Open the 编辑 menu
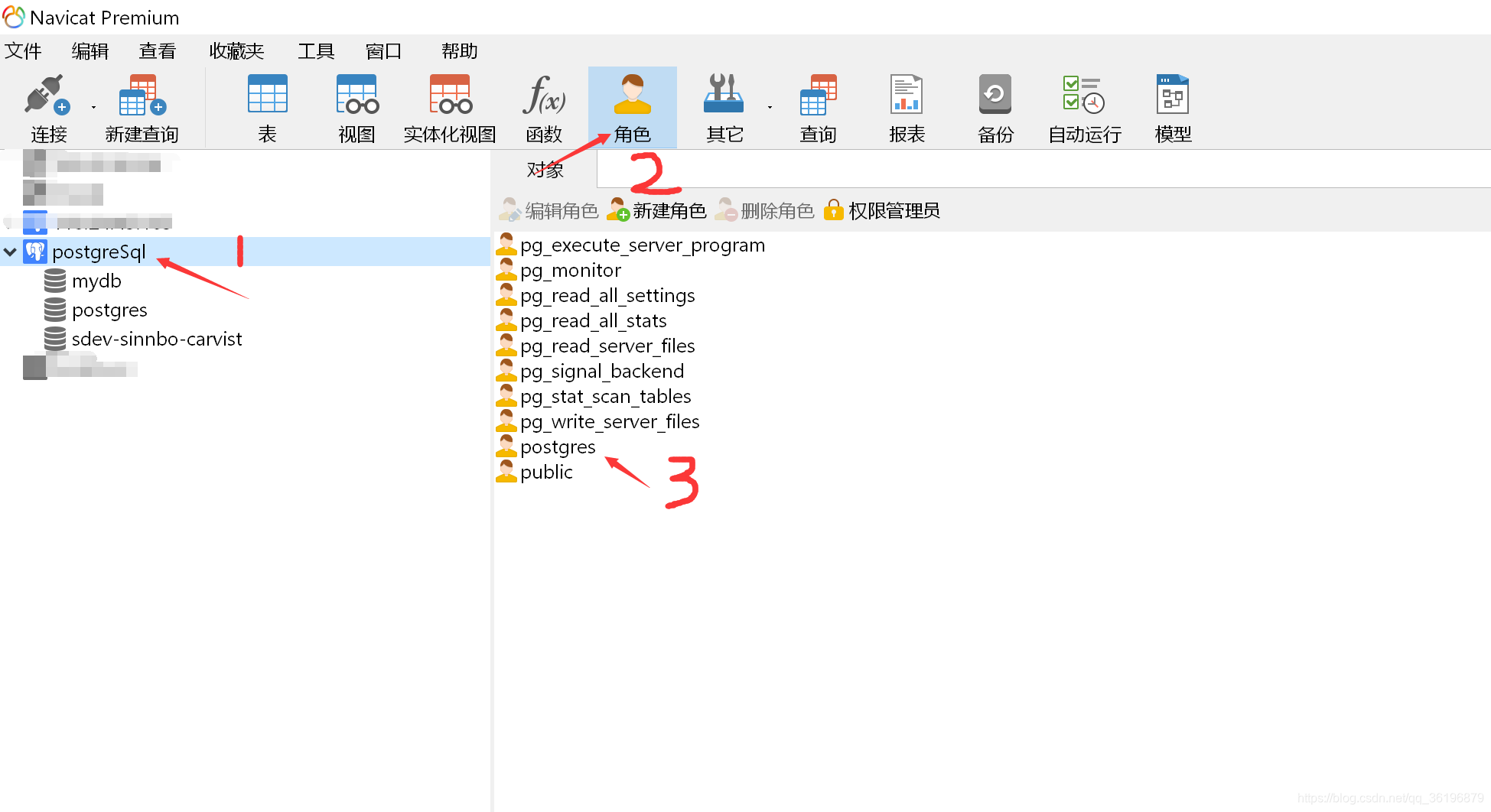This screenshot has width=1491, height=812. [x=90, y=51]
